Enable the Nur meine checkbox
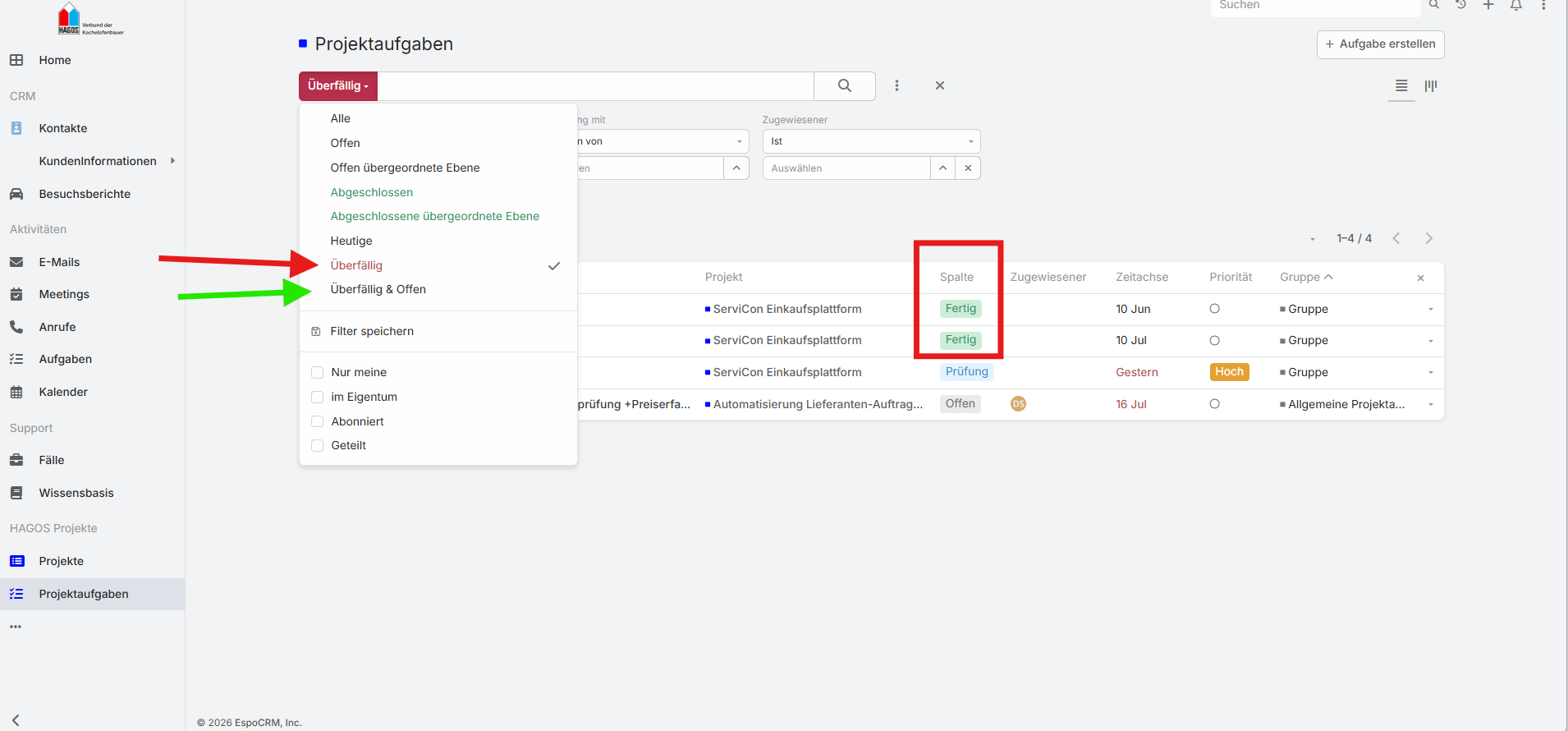Screen dimensions: 1568x731 click(318, 372)
